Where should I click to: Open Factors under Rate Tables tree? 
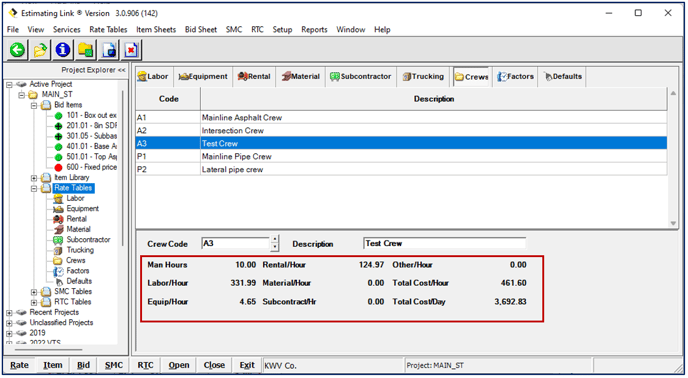coord(78,271)
